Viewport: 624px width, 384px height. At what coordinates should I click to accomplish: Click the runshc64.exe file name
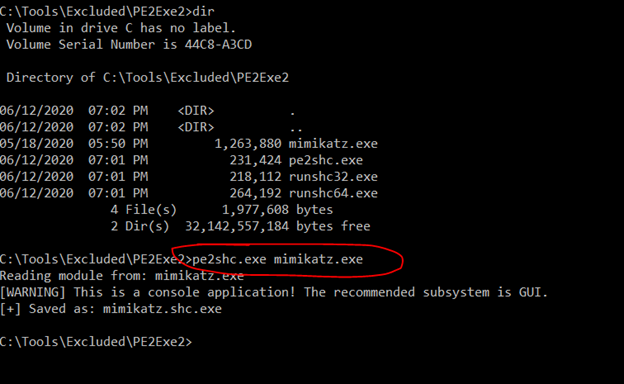(x=333, y=193)
